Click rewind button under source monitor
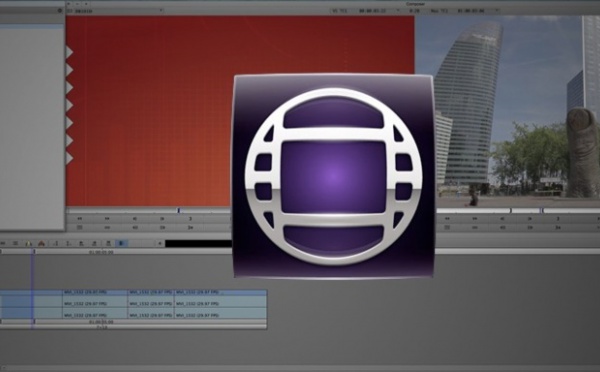 [80, 219]
